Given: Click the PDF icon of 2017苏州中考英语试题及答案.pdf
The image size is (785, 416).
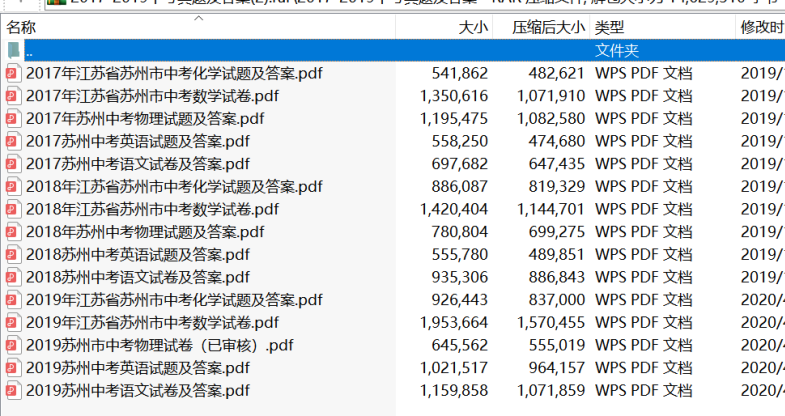Looking at the screenshot, I should click(12, 141).
